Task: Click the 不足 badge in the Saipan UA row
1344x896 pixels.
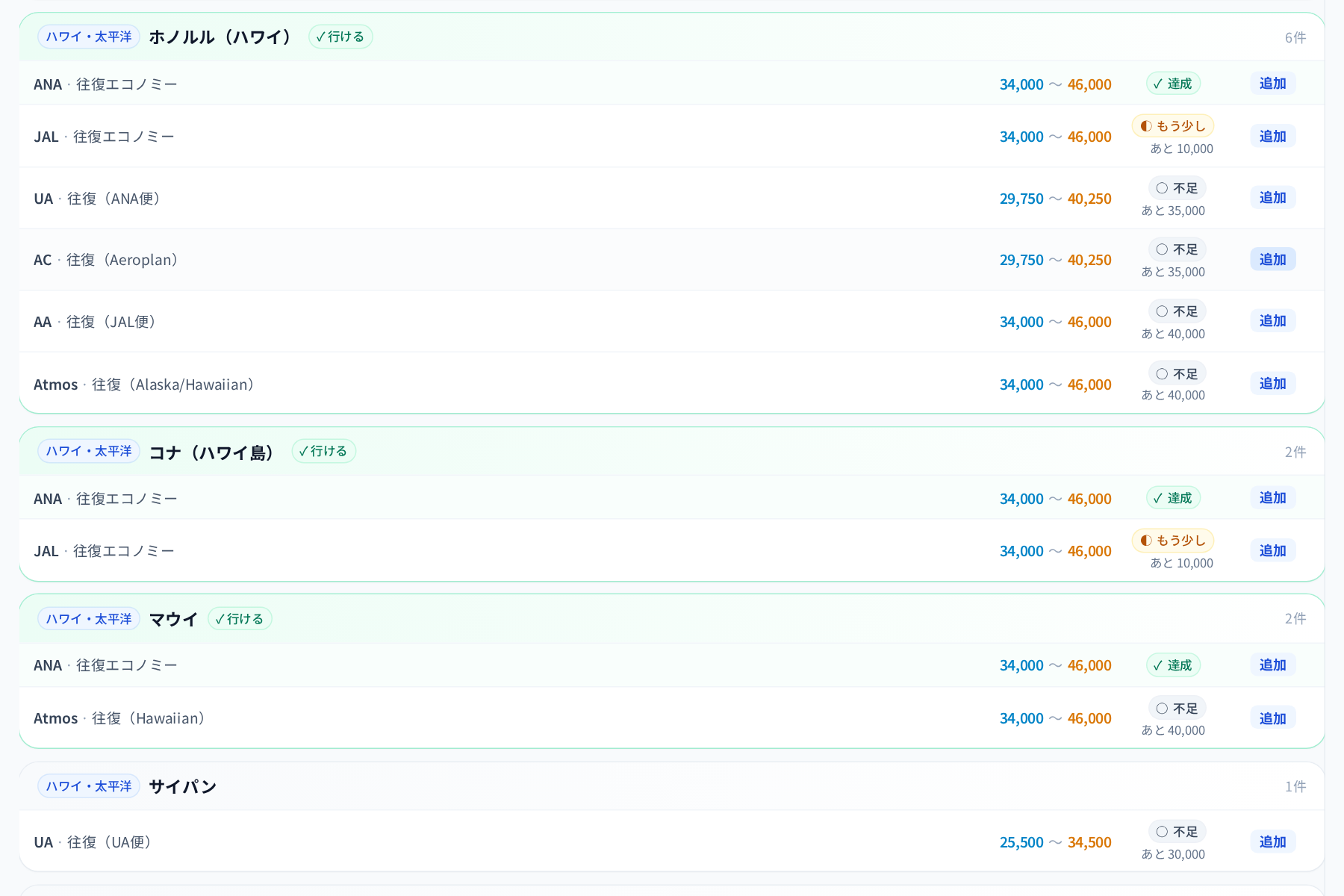Action: click(1177, 832)
